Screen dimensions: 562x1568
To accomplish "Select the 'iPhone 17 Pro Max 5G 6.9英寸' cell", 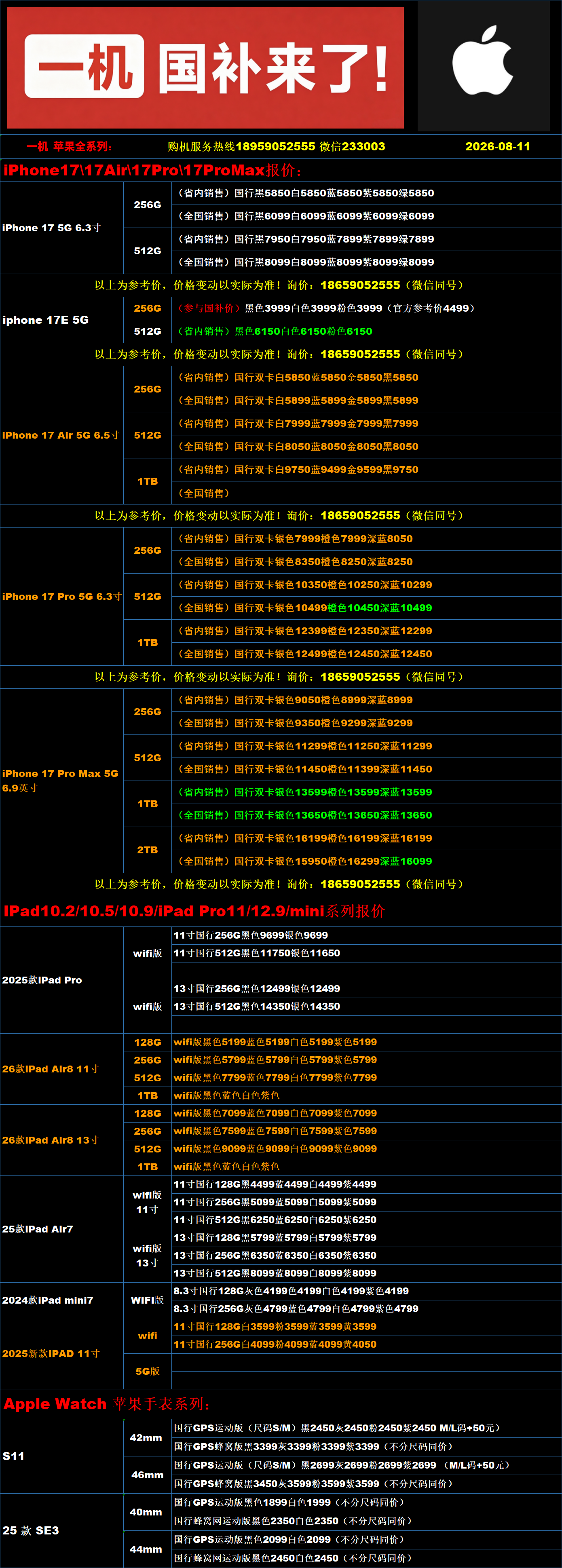I will (62, 781).
